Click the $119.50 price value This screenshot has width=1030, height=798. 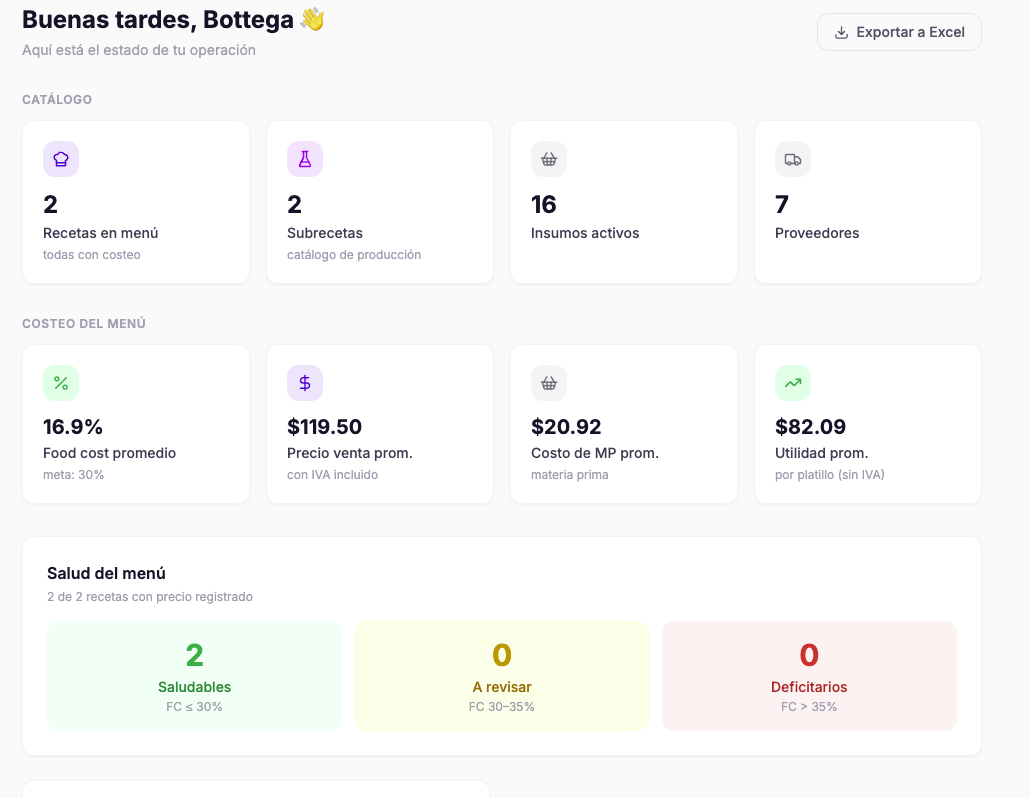click(325, 427)
